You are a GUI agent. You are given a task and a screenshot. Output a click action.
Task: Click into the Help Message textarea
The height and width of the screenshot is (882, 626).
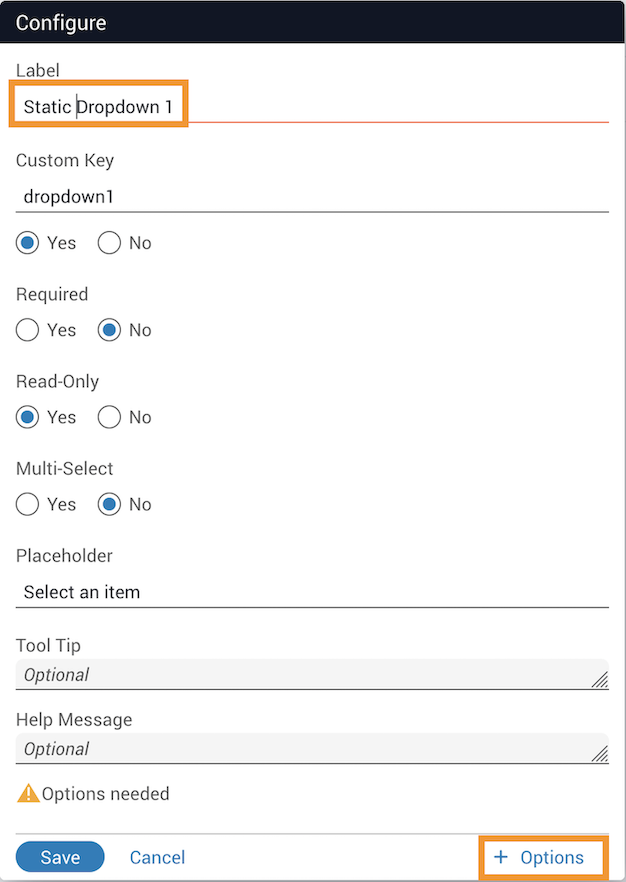[300, 749]
